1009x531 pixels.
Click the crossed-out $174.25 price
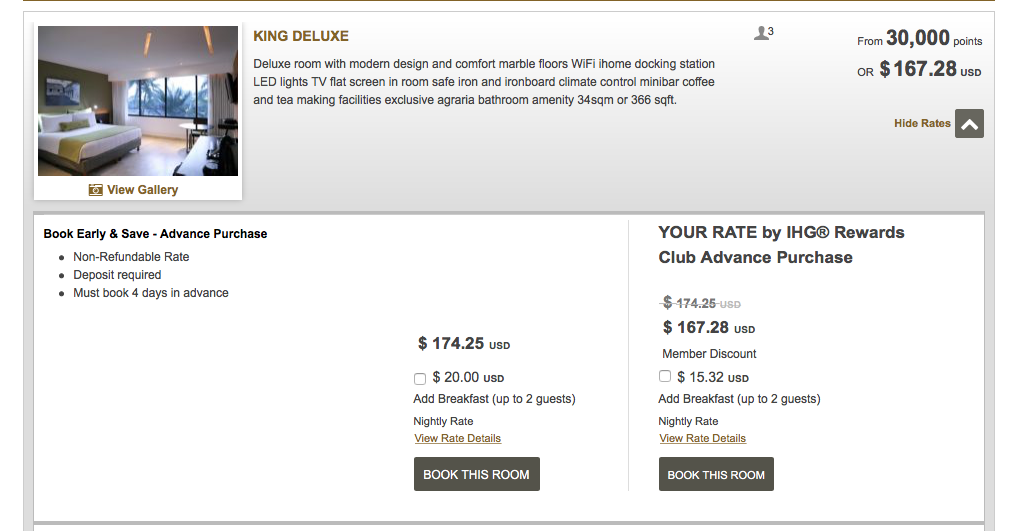point(701,303)
